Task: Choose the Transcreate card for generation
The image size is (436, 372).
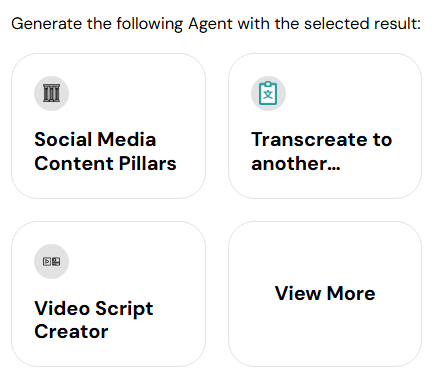Action: point(325,126)
